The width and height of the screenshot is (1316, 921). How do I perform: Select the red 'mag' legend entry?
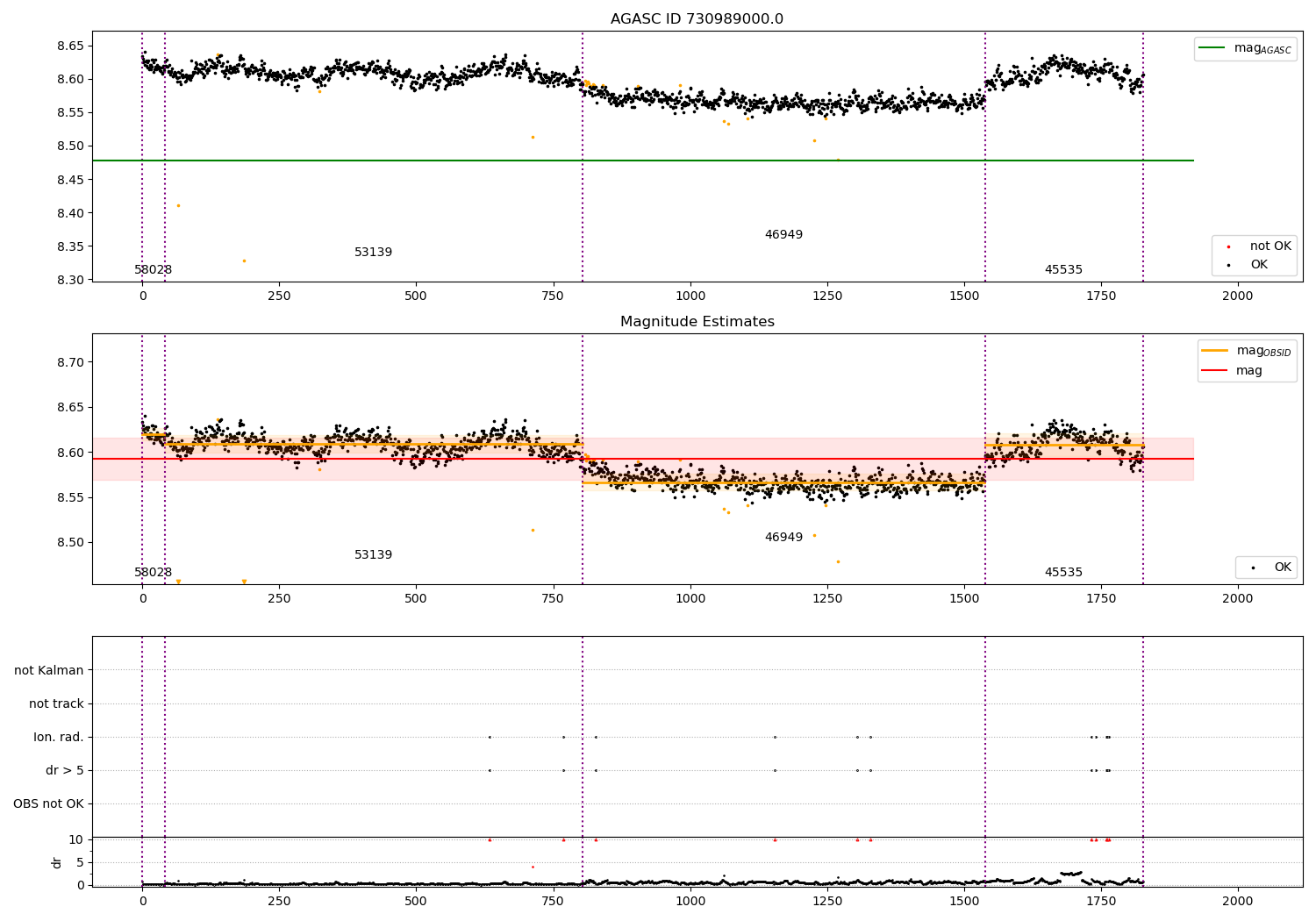pyautogui.click(x=1232, y=370)
